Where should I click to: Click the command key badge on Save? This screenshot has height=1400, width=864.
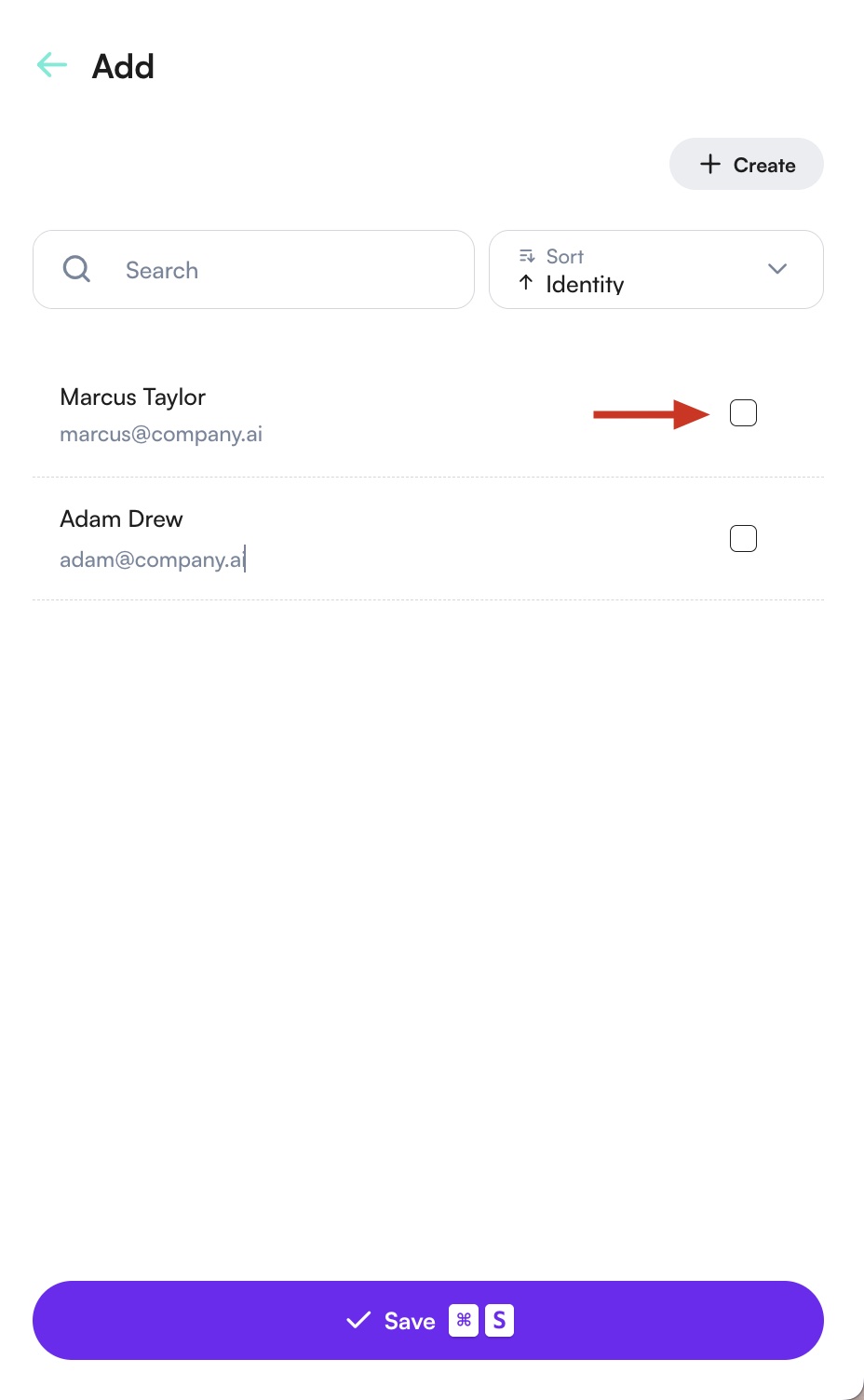[464, 1320]
